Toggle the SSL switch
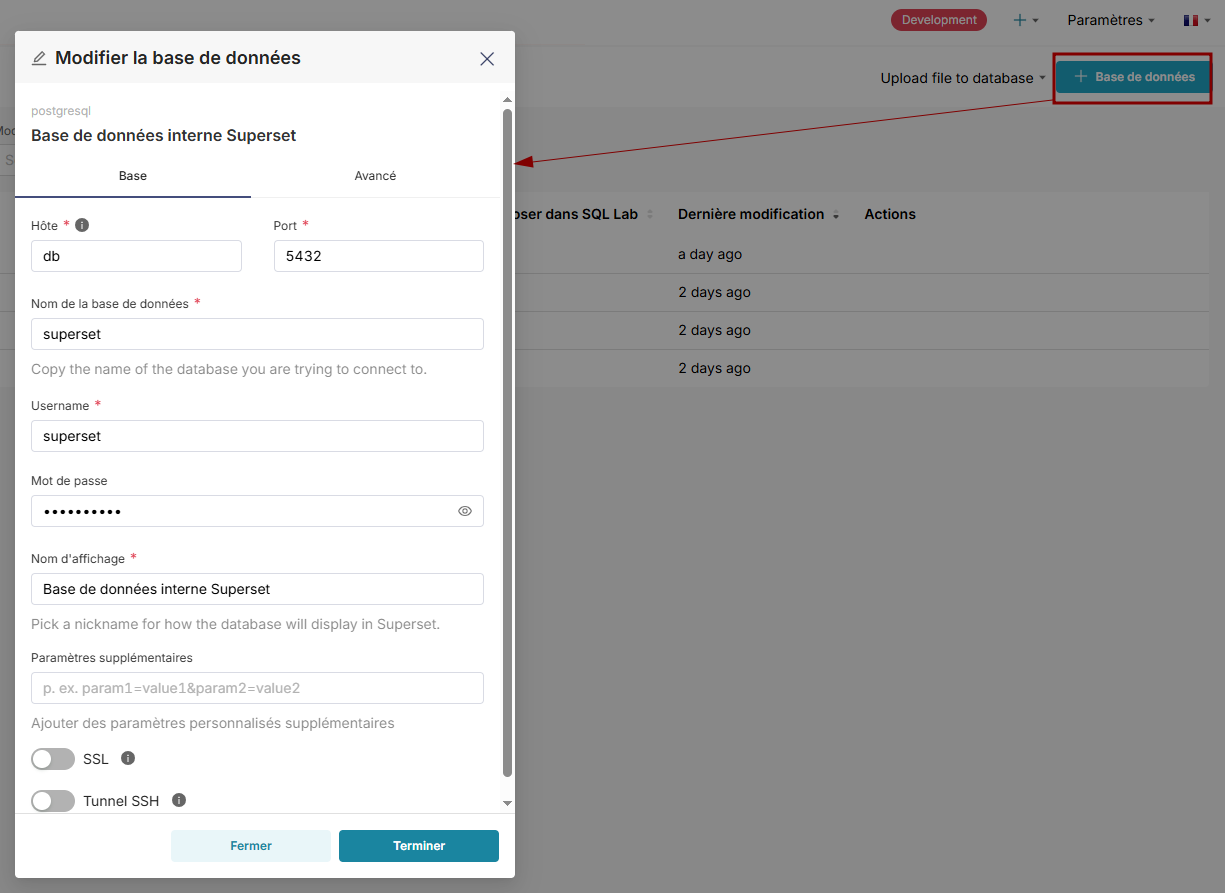This screenshot has height=893, width=1225. (53, 759)
